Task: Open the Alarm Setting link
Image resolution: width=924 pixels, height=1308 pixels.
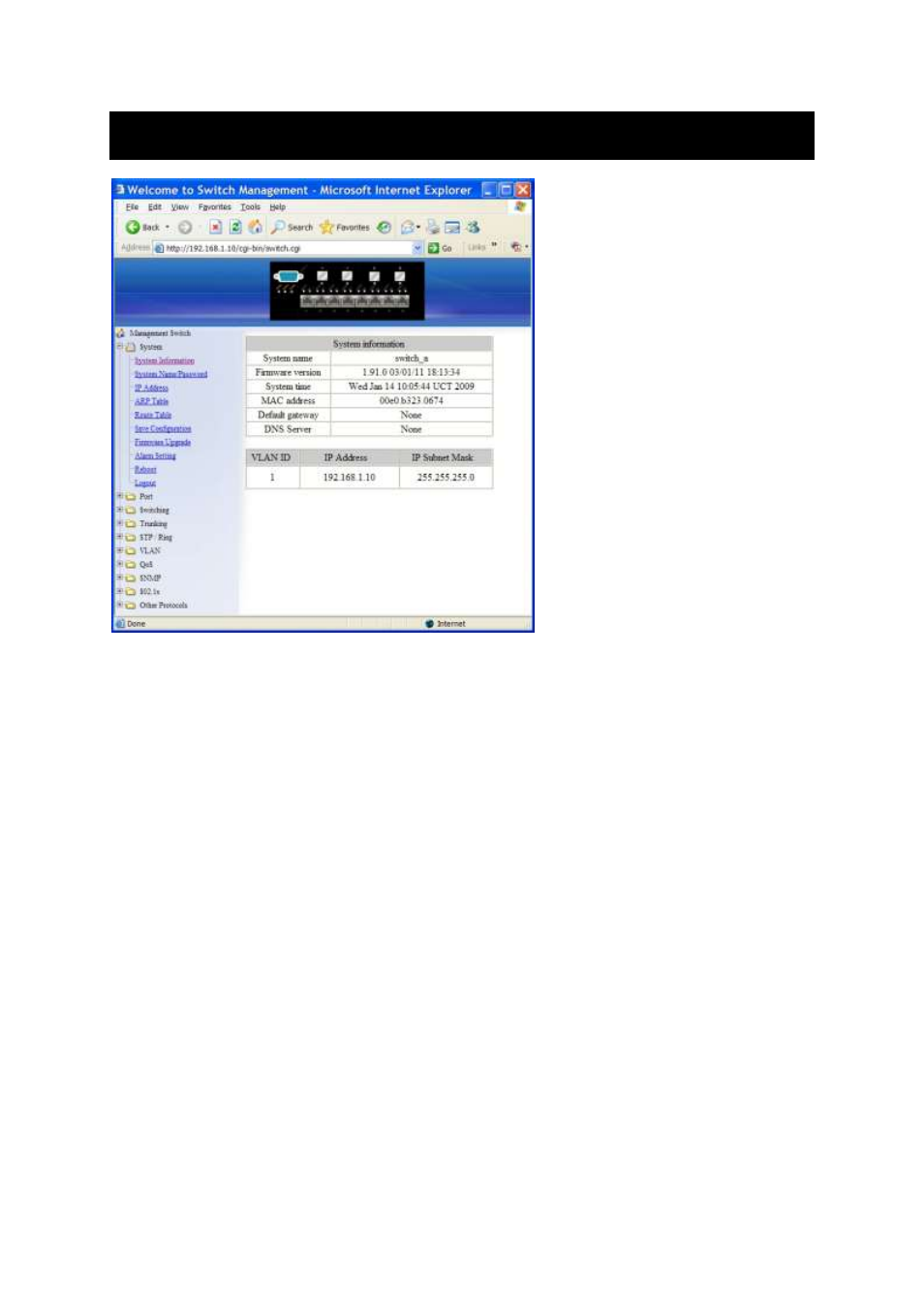Action: [x=155, y=455]
